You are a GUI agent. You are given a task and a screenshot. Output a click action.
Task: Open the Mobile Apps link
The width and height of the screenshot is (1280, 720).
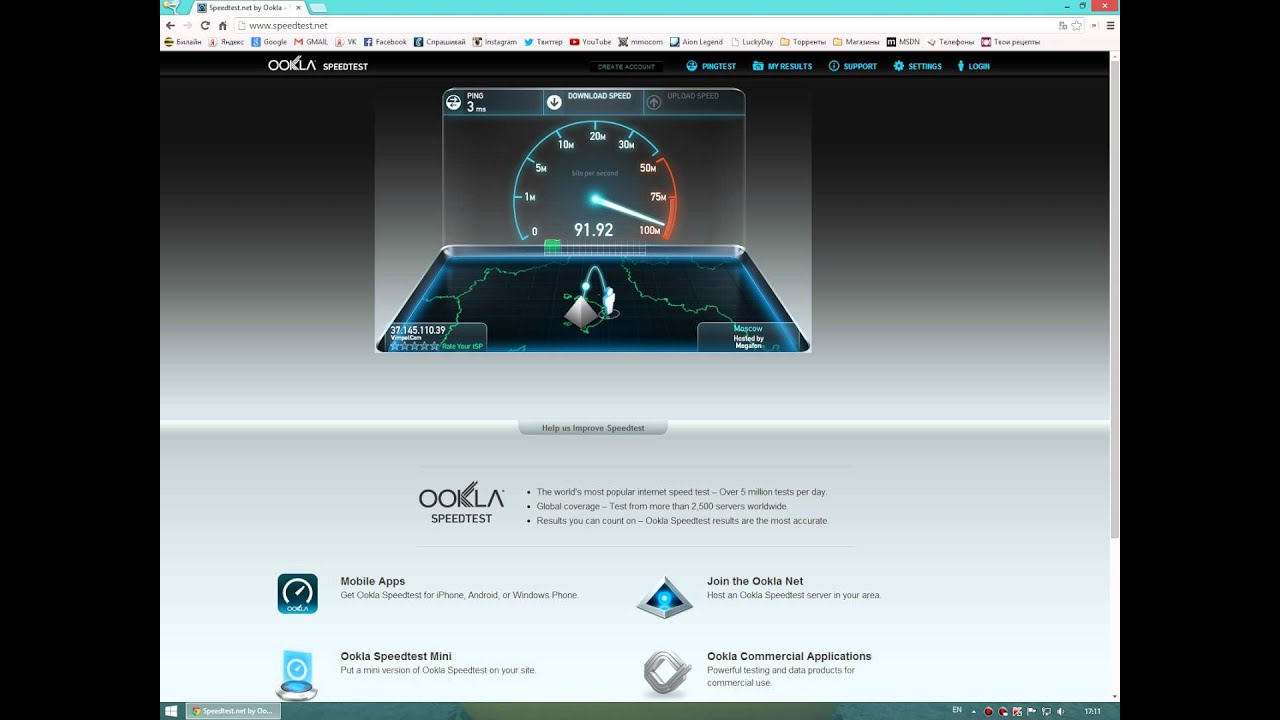point(373,581)
